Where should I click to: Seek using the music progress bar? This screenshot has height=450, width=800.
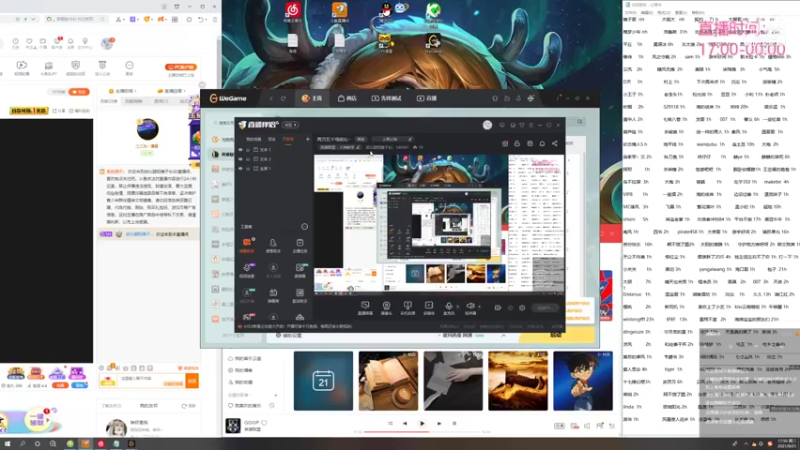click(422, 432)
